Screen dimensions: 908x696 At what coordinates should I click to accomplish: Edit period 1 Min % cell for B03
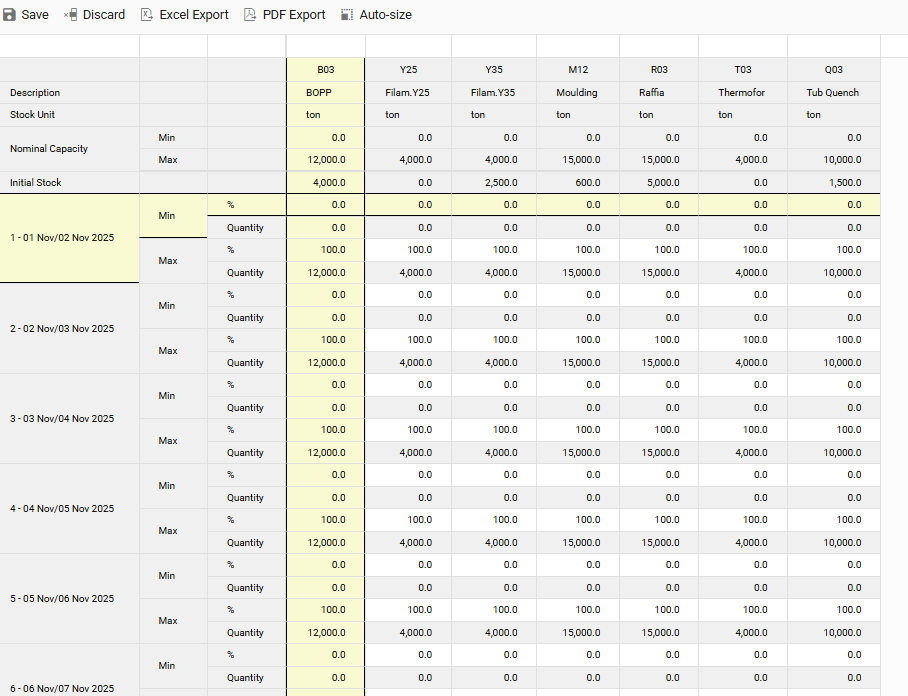(x=325, y=205)
